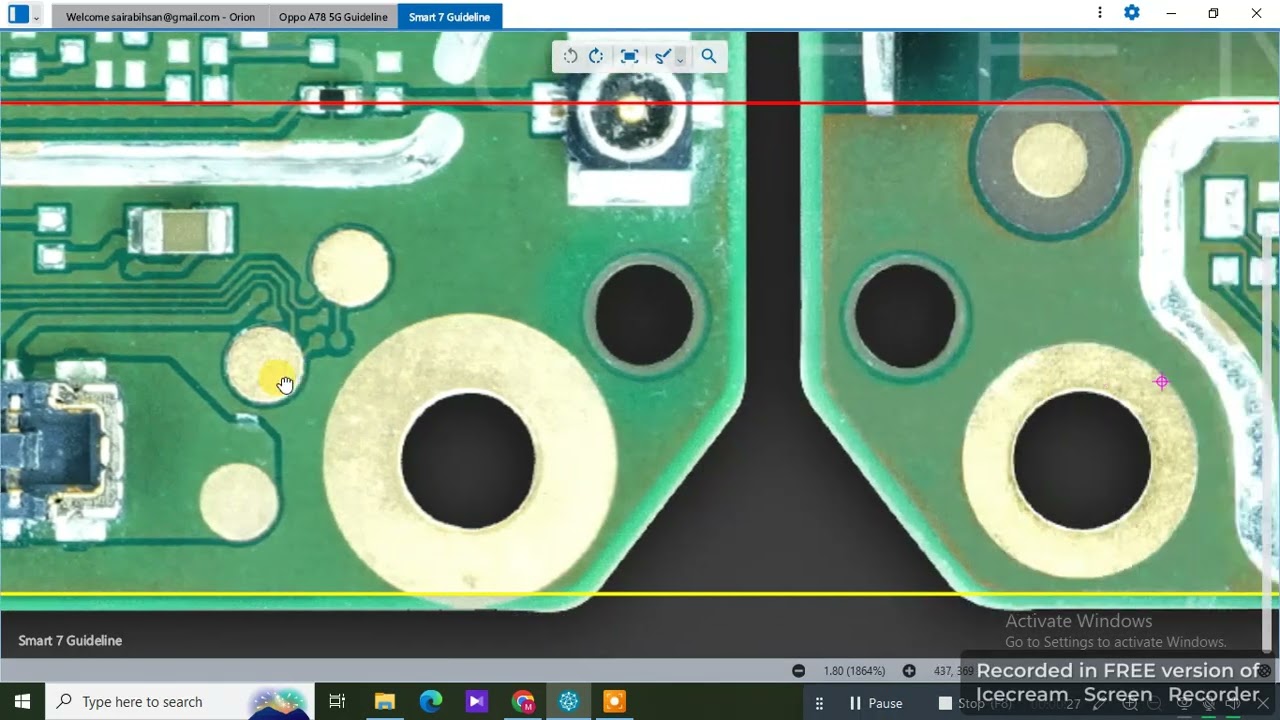Rotate the image counterclockwise
The height and width of the screenshot is (720, 1280).
(x=570, y=56)
